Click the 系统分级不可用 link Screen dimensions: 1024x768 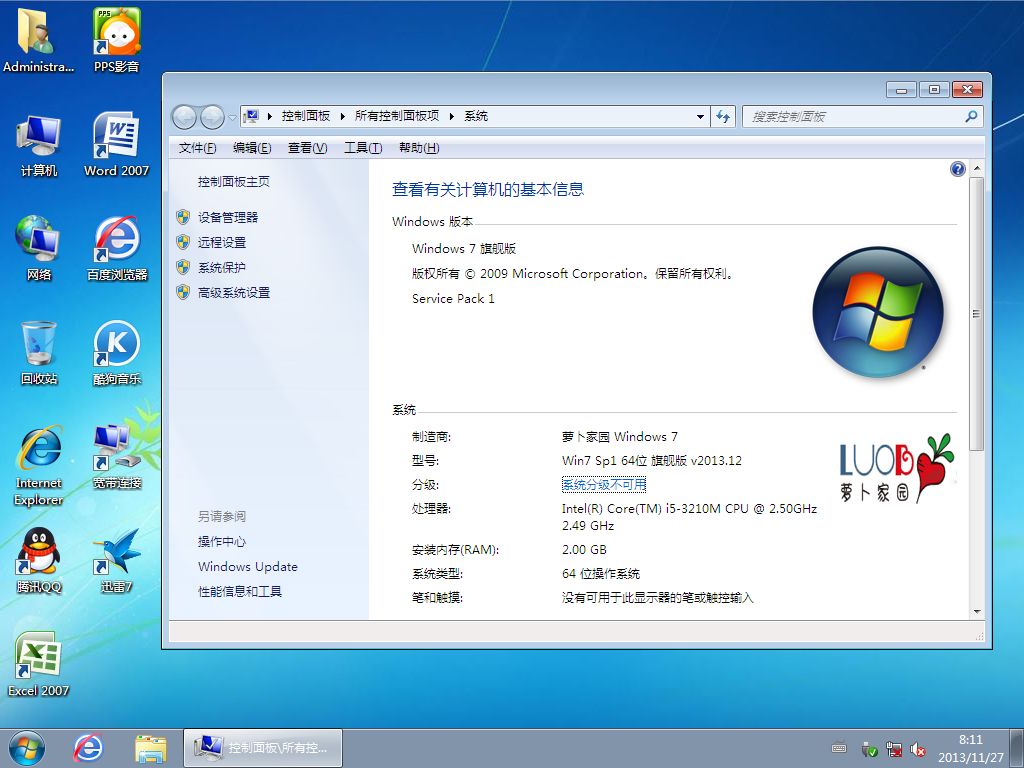[x=604, y=485]
